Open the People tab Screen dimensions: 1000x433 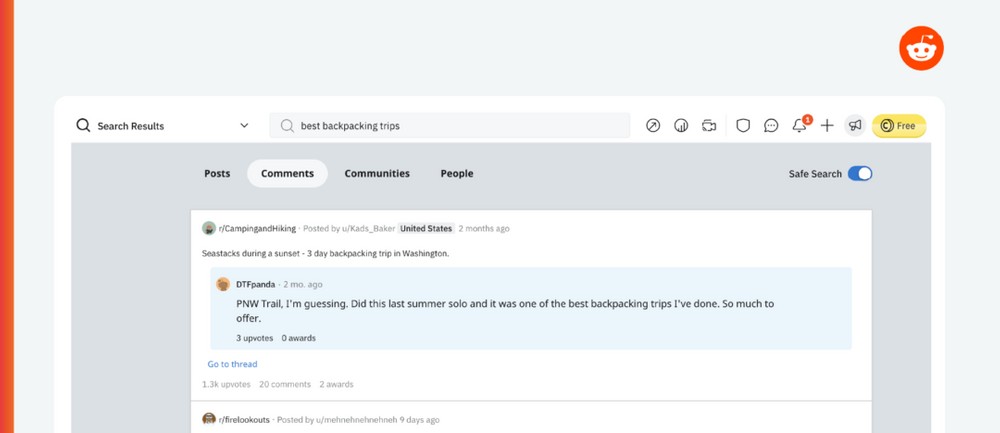457,174
